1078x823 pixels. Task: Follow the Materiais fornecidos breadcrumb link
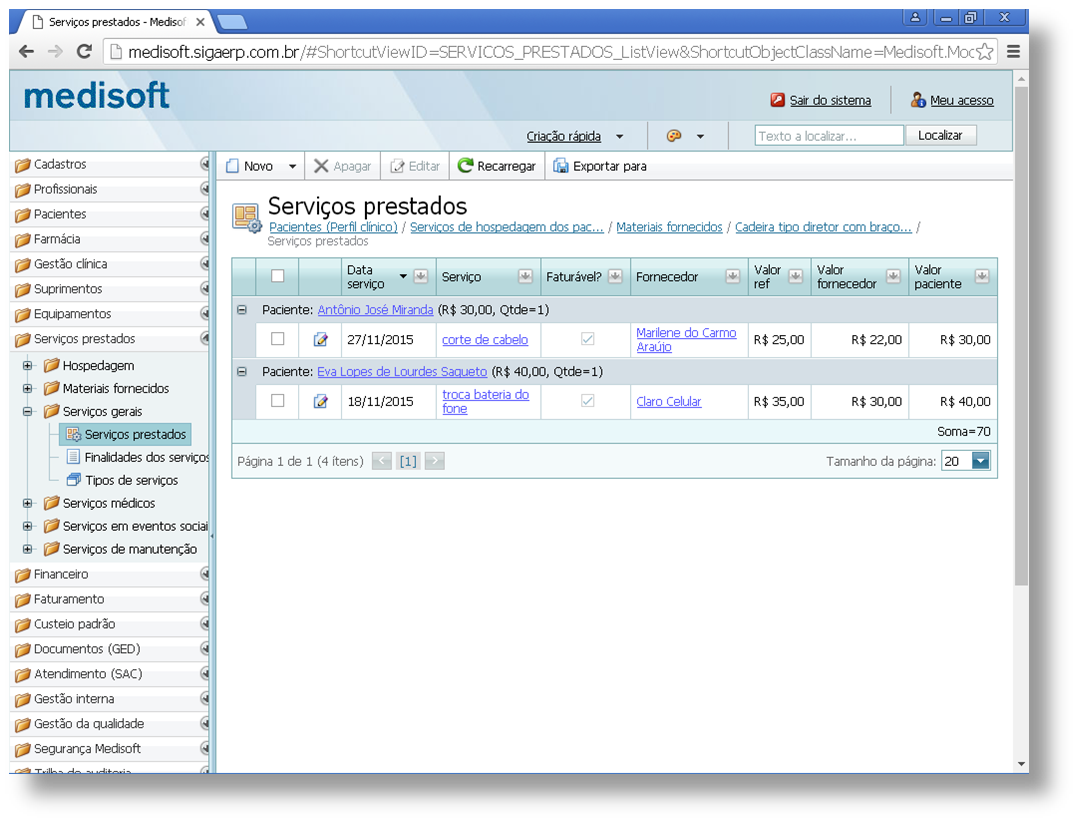point(669,227)
